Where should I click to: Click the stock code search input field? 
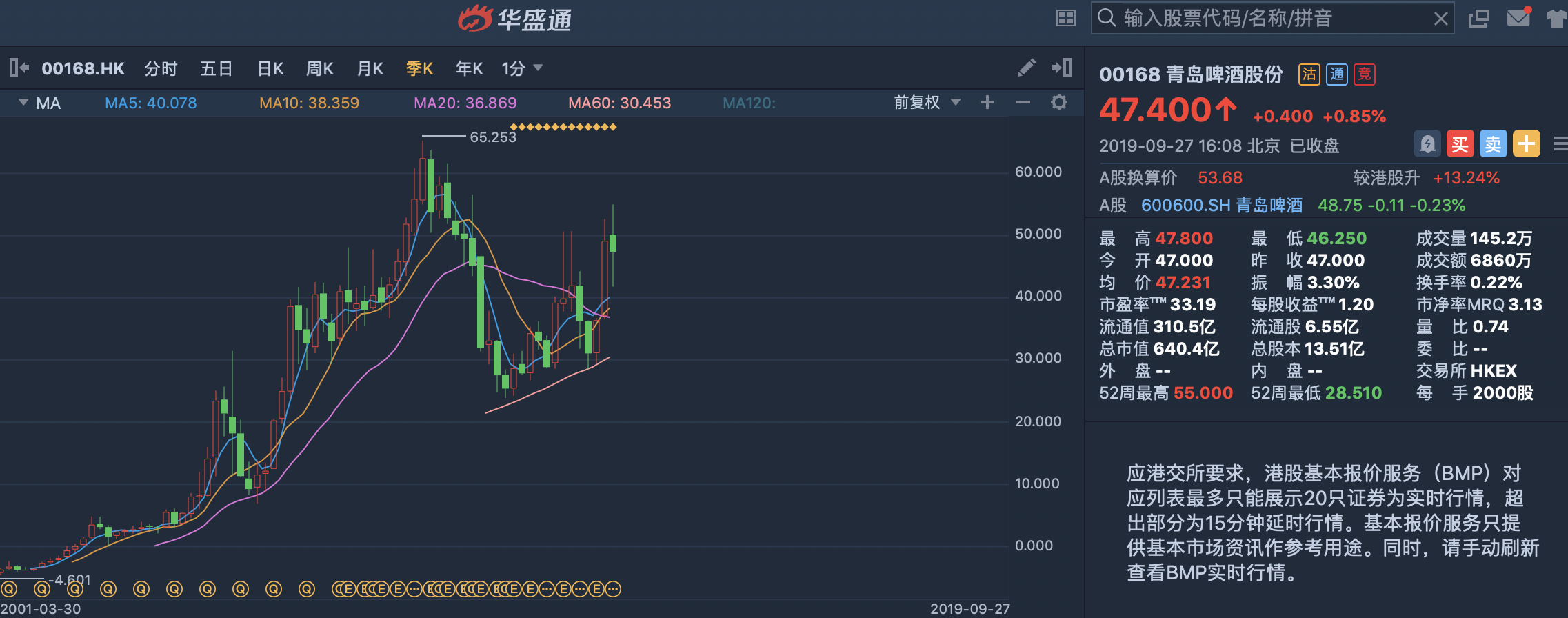pyautogui.click(x=1272, y=18)
